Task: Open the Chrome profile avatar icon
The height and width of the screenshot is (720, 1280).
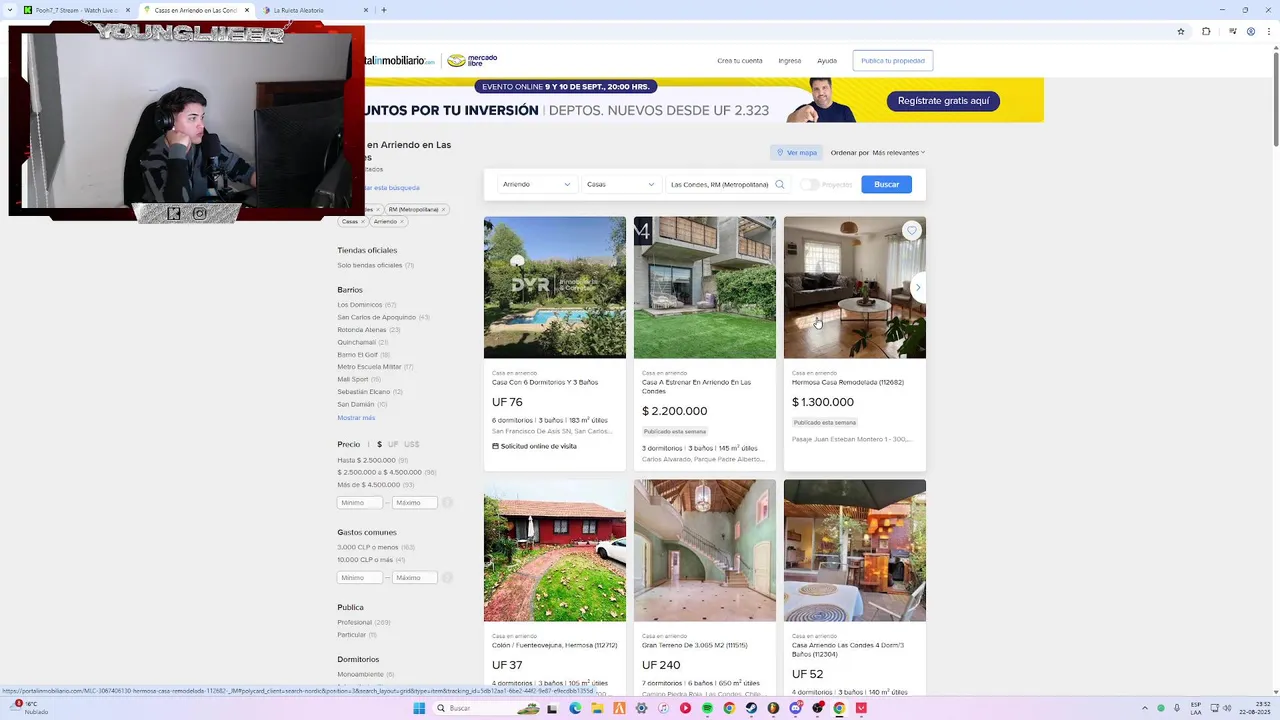Action: pyautogui.click(x=1251, y=31)
